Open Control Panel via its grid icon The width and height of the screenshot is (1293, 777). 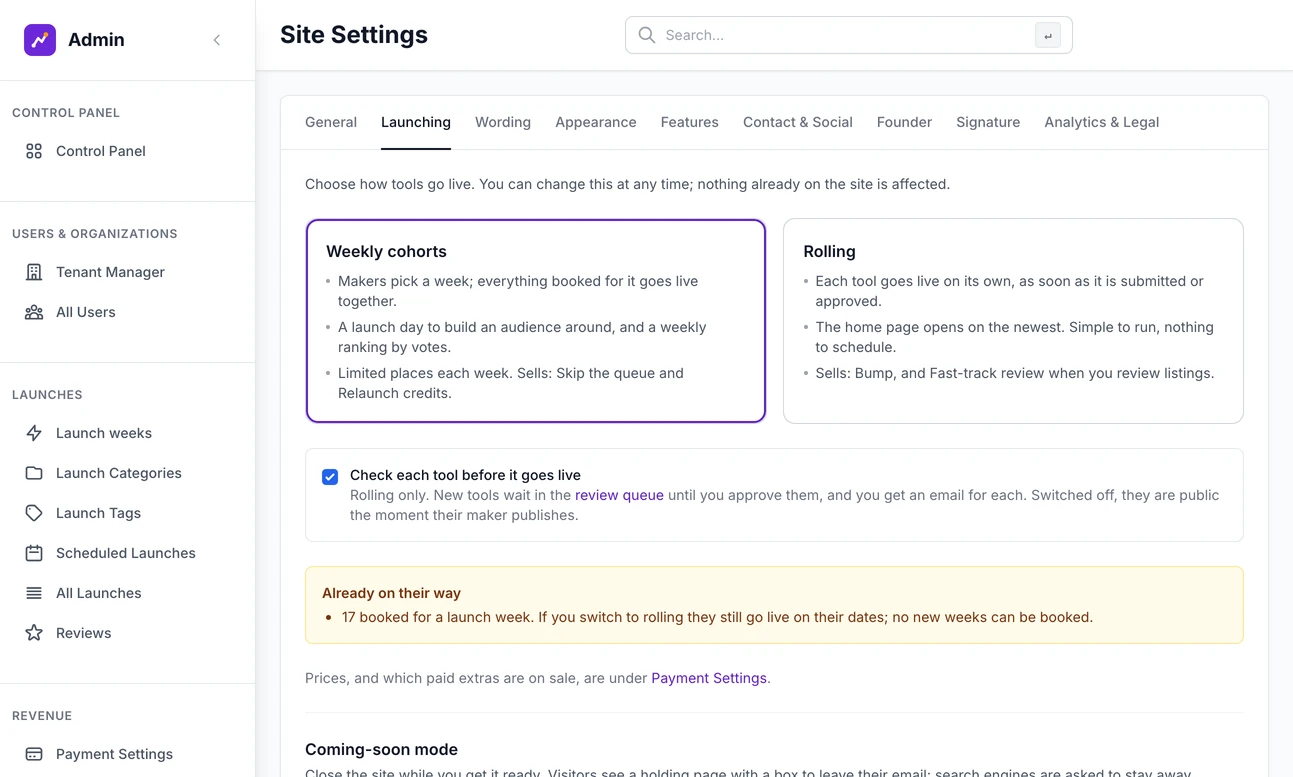[x=34, y=151]
